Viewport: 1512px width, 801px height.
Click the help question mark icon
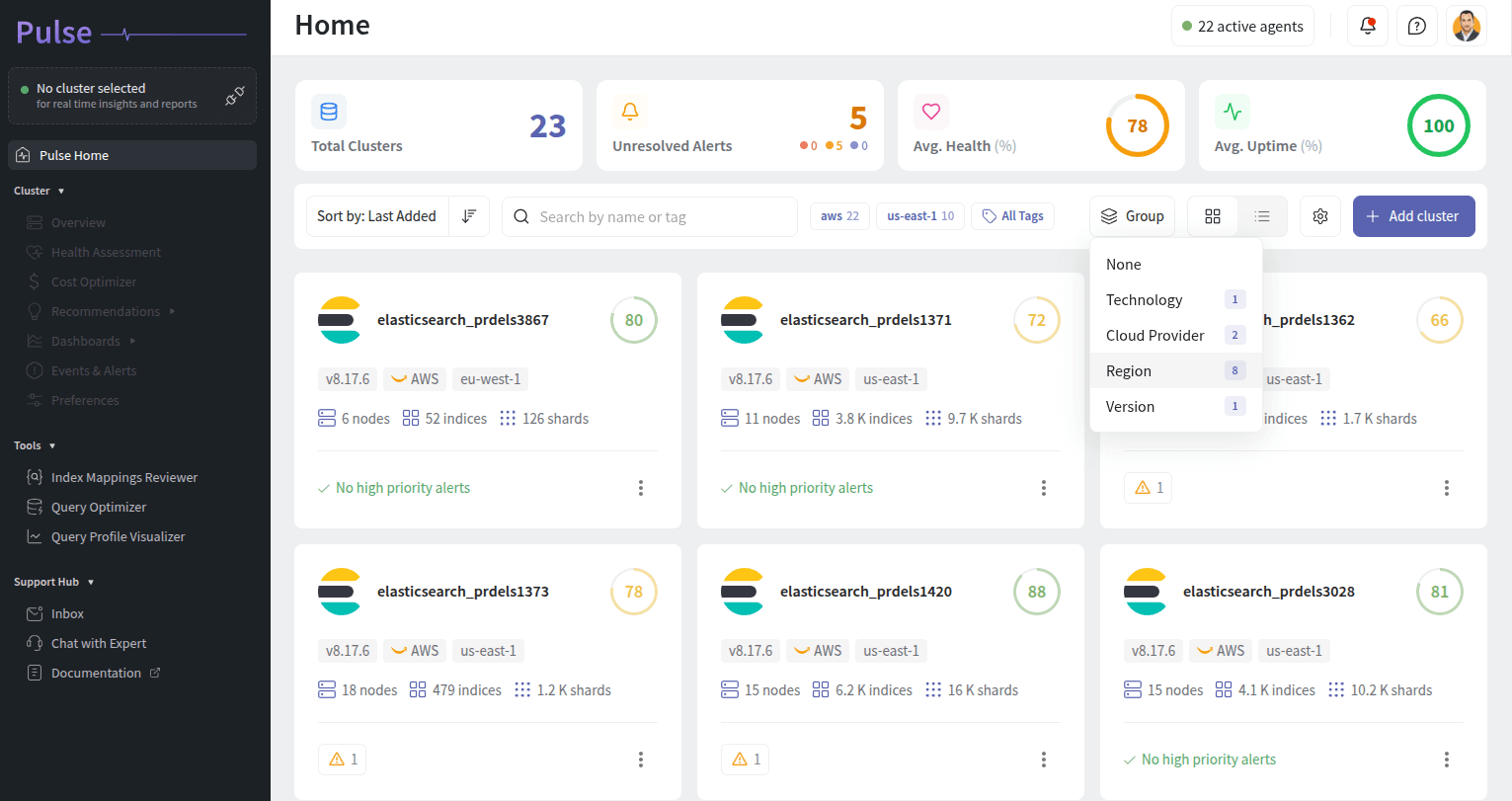pos(1417,27)
